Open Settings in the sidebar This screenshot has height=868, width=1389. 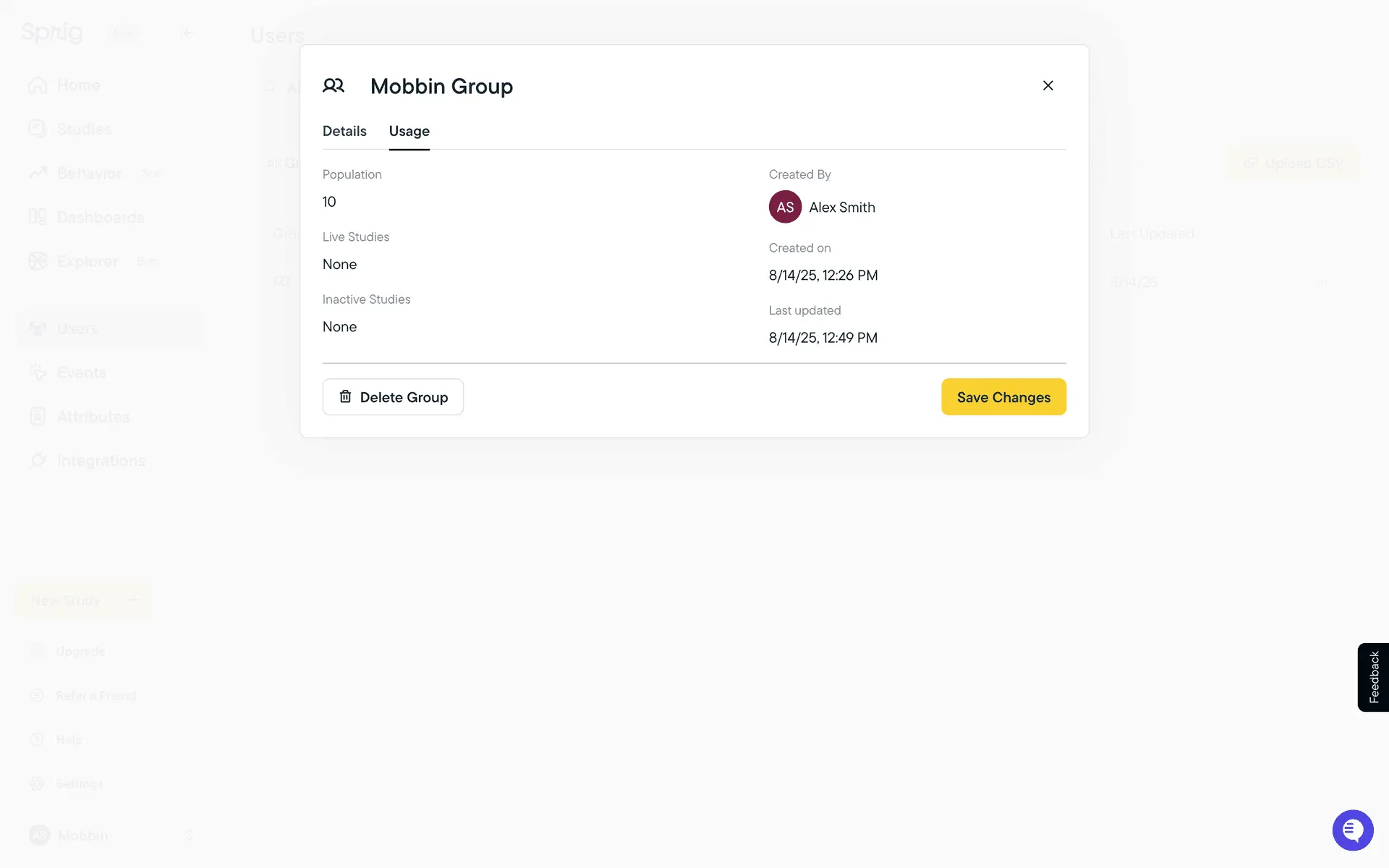(x=80, y=784)
